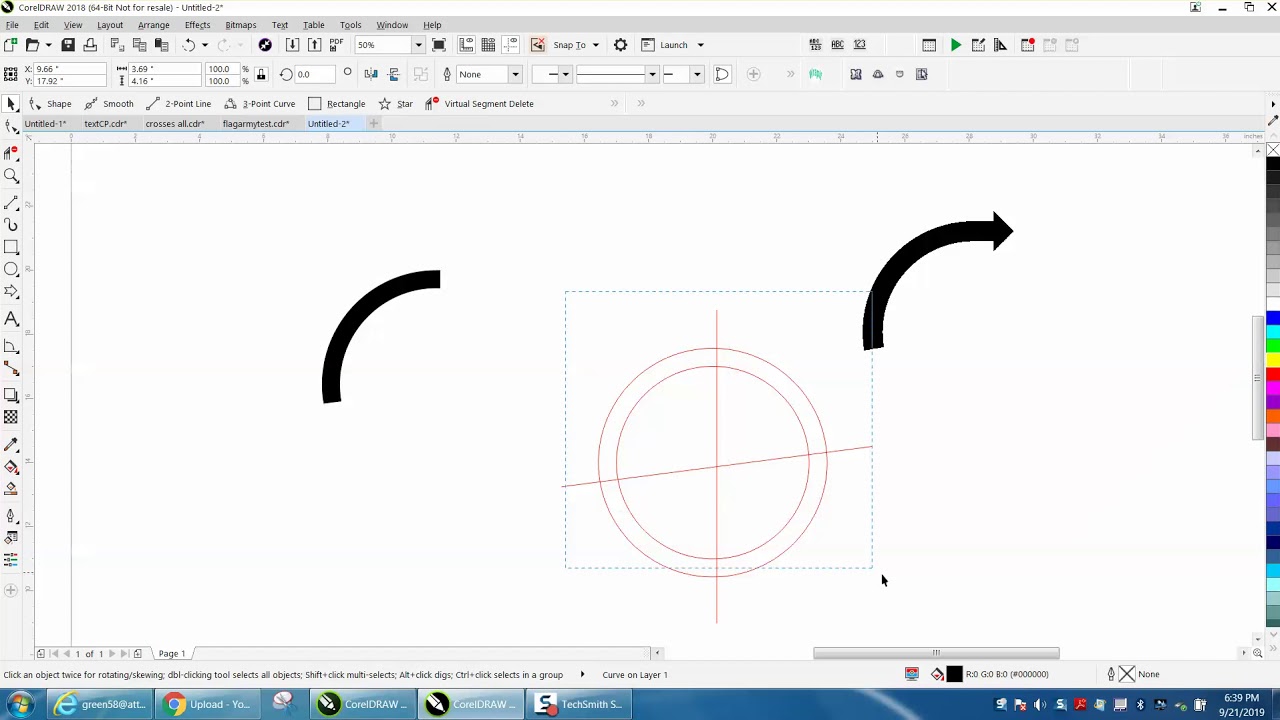
Task: Click the X position field
Action: tap(70, 69)
